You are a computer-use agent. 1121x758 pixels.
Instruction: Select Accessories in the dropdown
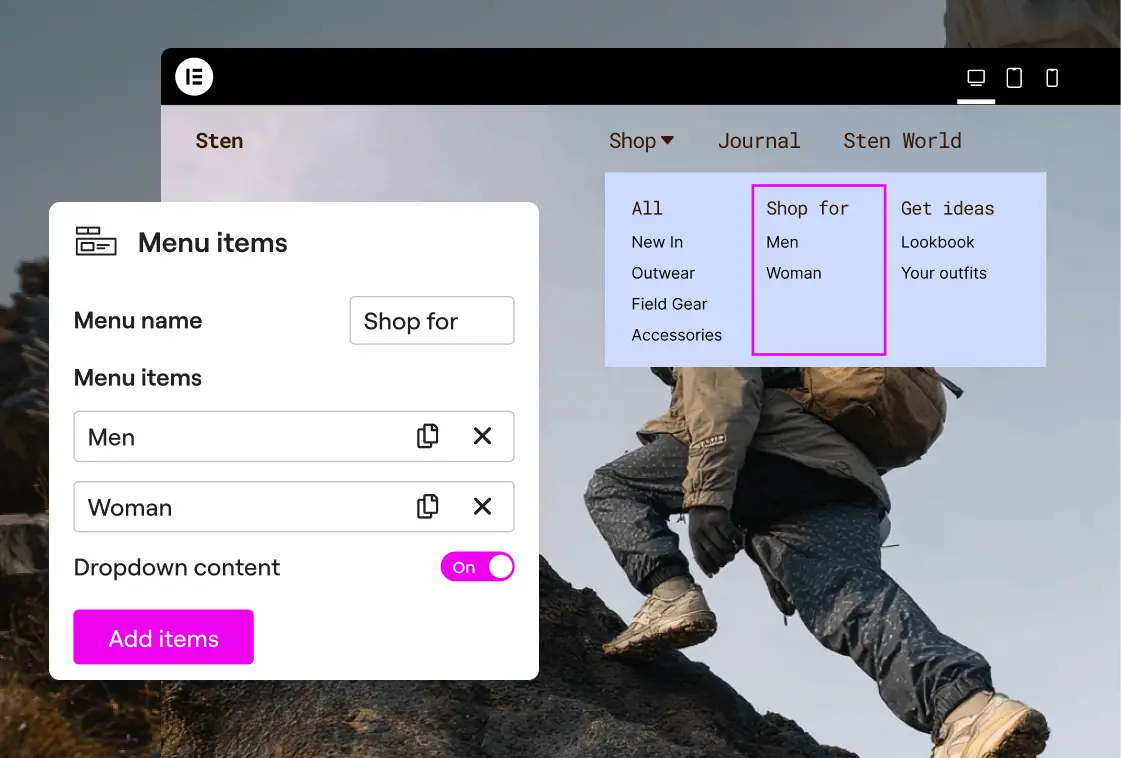point(676,335)
